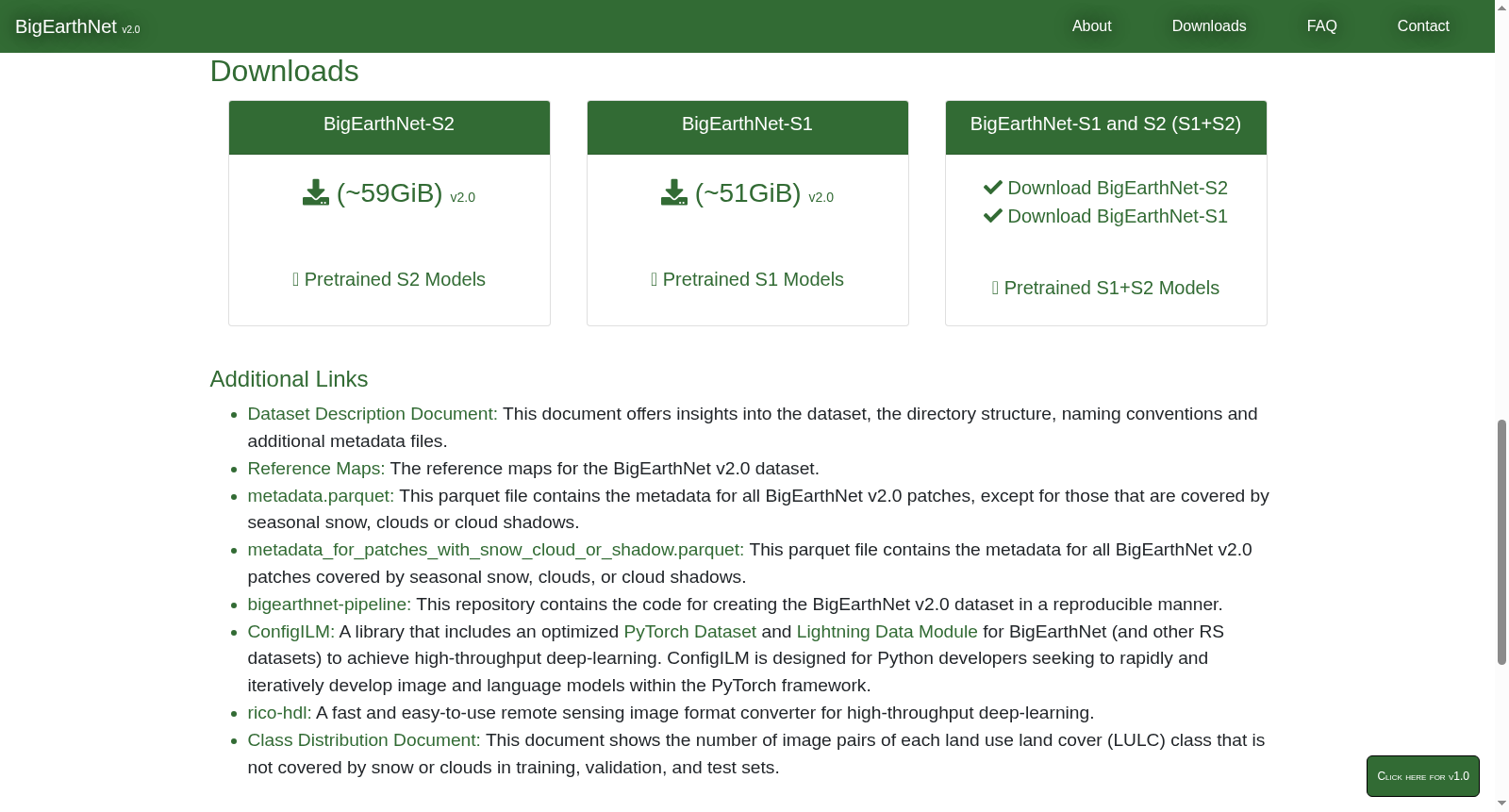Open the Class Distribution Document link
Screen dimensions: 1509x812
click(x=364, y=740)
